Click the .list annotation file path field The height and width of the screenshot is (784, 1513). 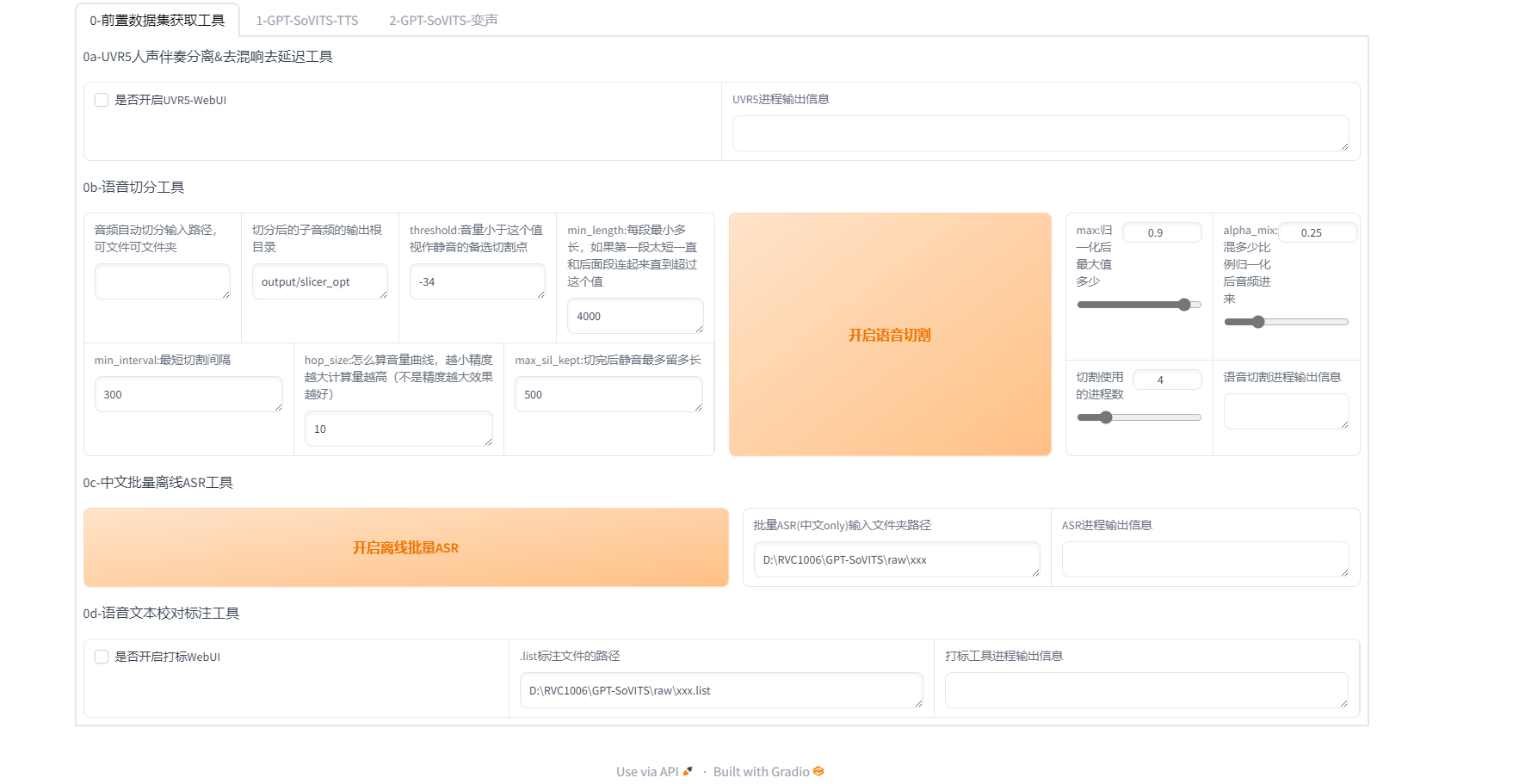[720, 690]
